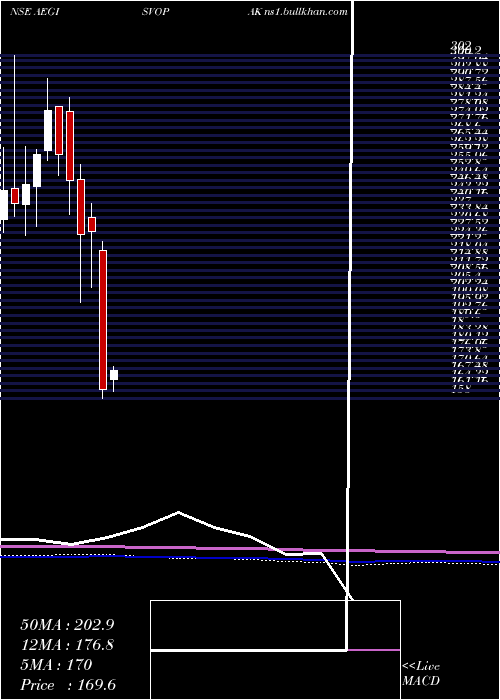Click the 50MA : 202.9 readout
The image size is (500, 700).
[x=67, y=625]
